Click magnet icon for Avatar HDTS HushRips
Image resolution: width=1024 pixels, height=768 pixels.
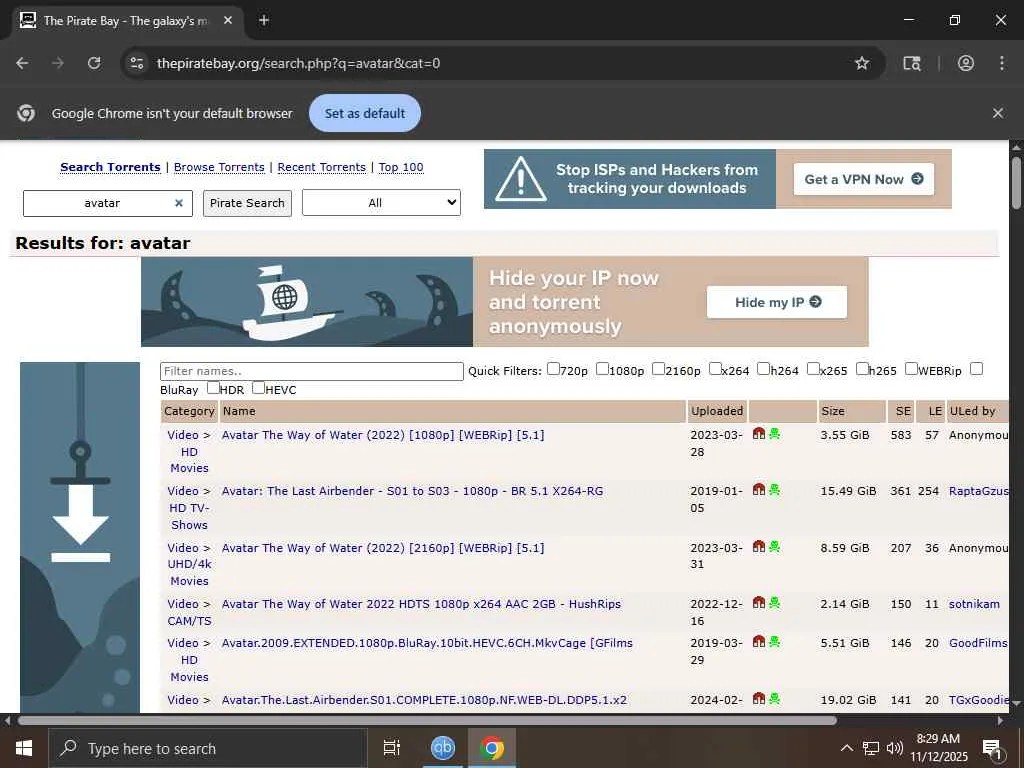pyautogui.click(x=759, y=603)
